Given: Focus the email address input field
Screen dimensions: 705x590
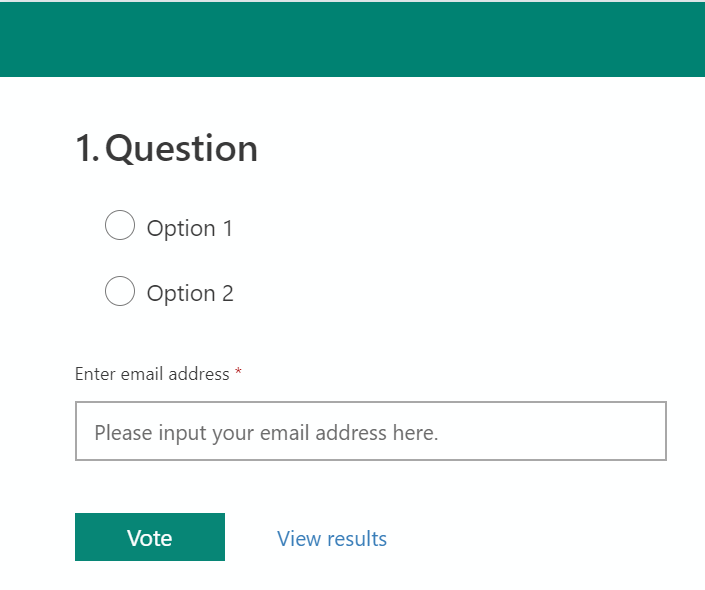Looking at the screenshot, I should [x=370, y=432].
